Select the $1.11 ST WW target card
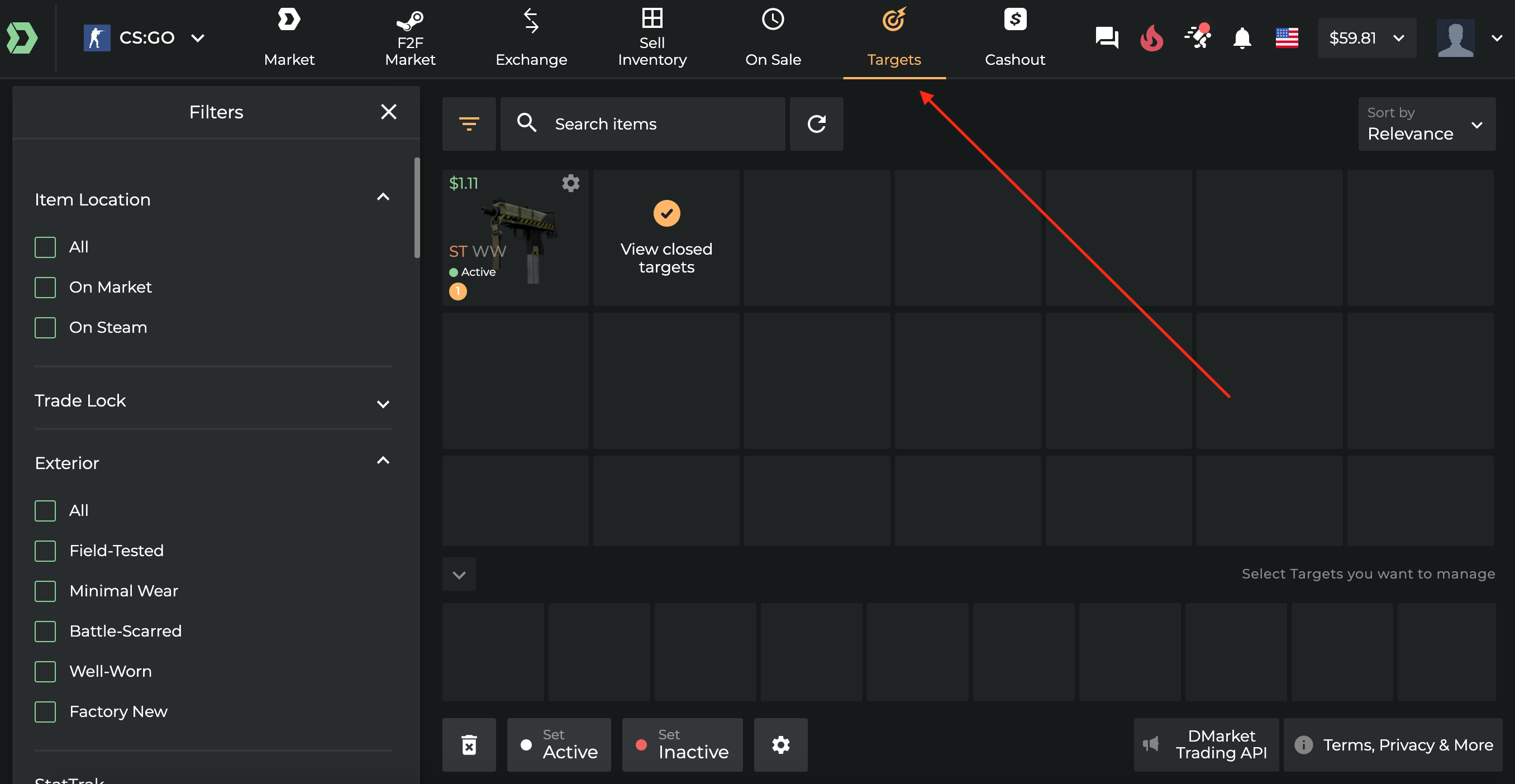This screenshot has width=1515, height=784. point(515,238)
